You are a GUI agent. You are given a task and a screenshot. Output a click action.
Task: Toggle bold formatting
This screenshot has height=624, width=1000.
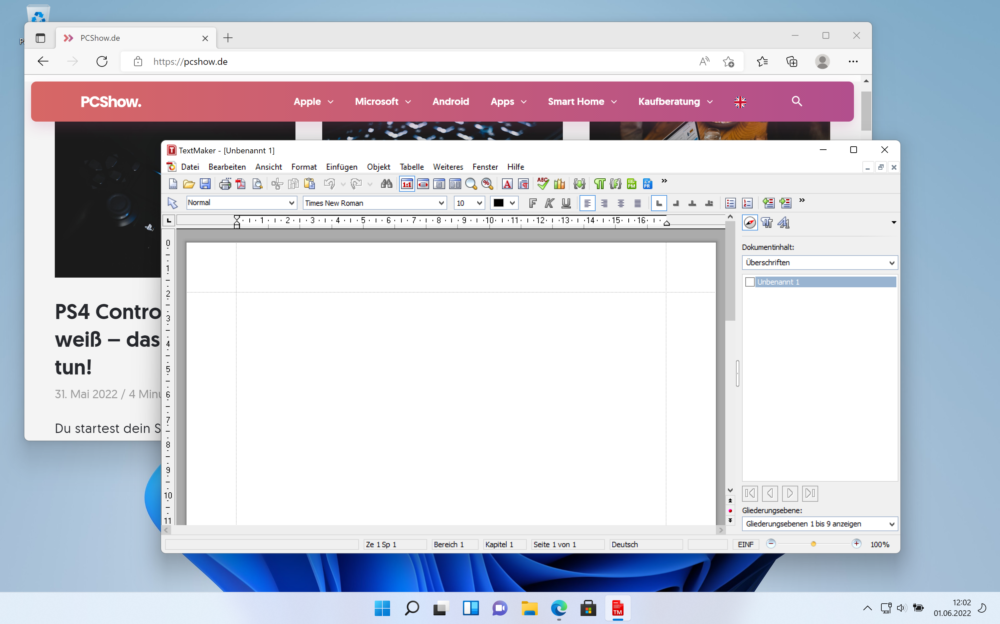pyautogui.click(x=533, y=204)
